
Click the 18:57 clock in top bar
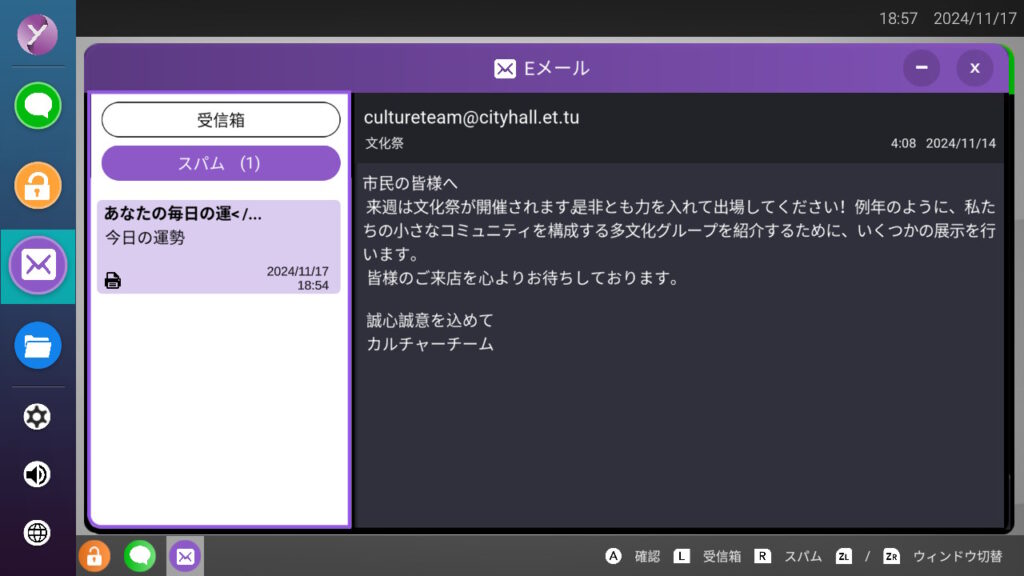pos(898,18)
